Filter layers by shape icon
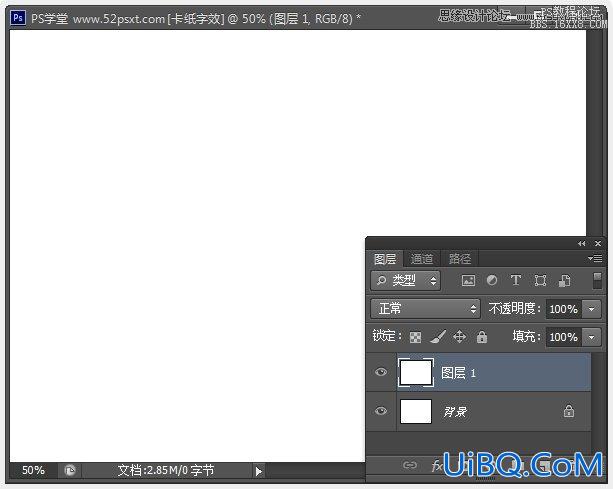613x489 pixels. pos(540,280)
